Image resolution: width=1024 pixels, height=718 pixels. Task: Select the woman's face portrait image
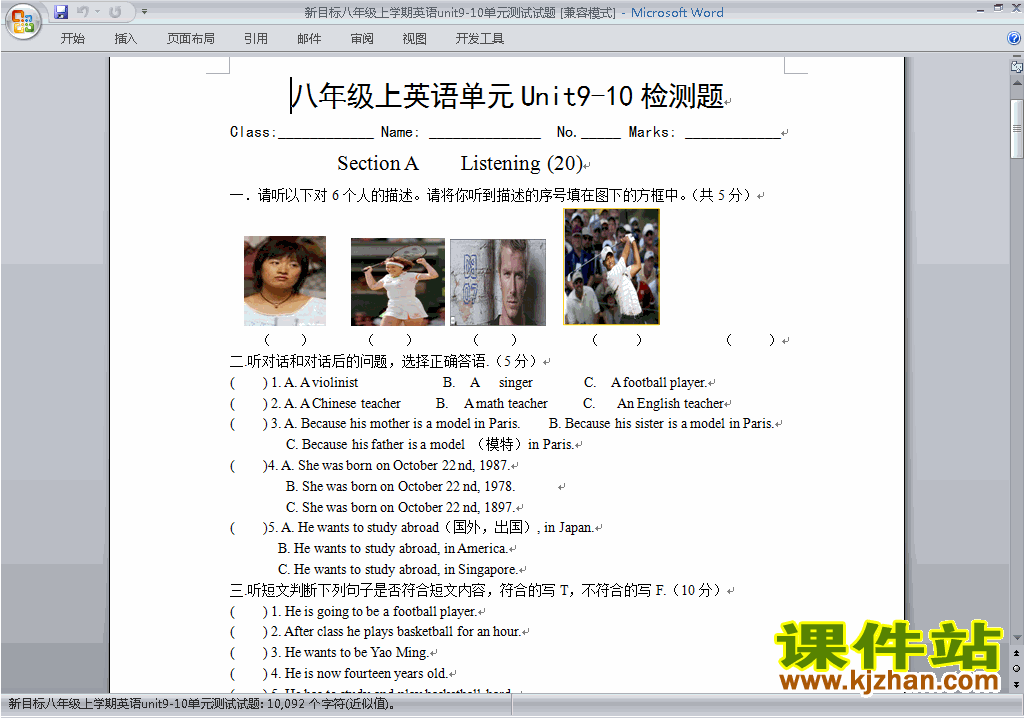point(285,281)
